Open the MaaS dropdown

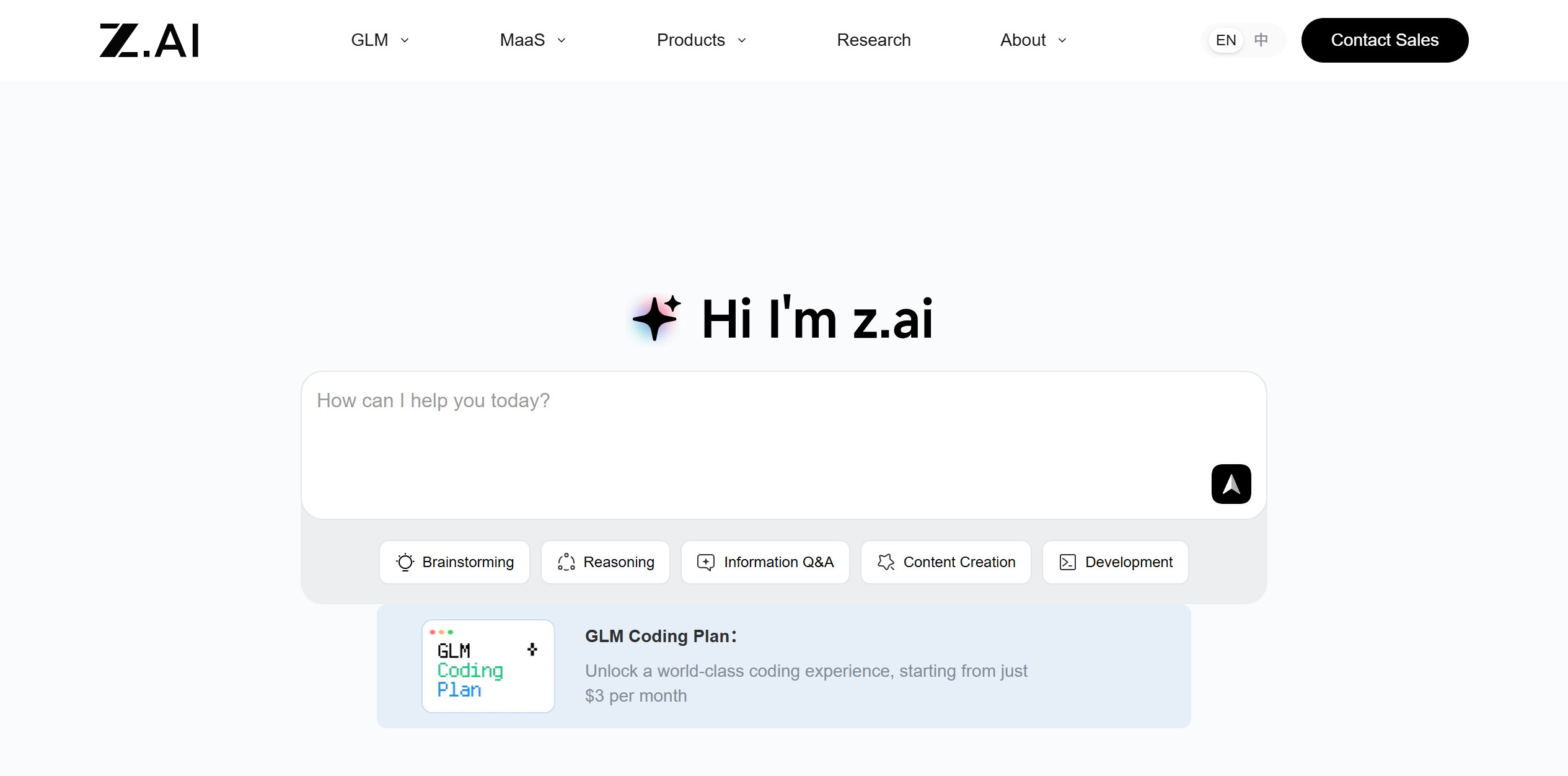pyautogui.click(x=532, y=40)
